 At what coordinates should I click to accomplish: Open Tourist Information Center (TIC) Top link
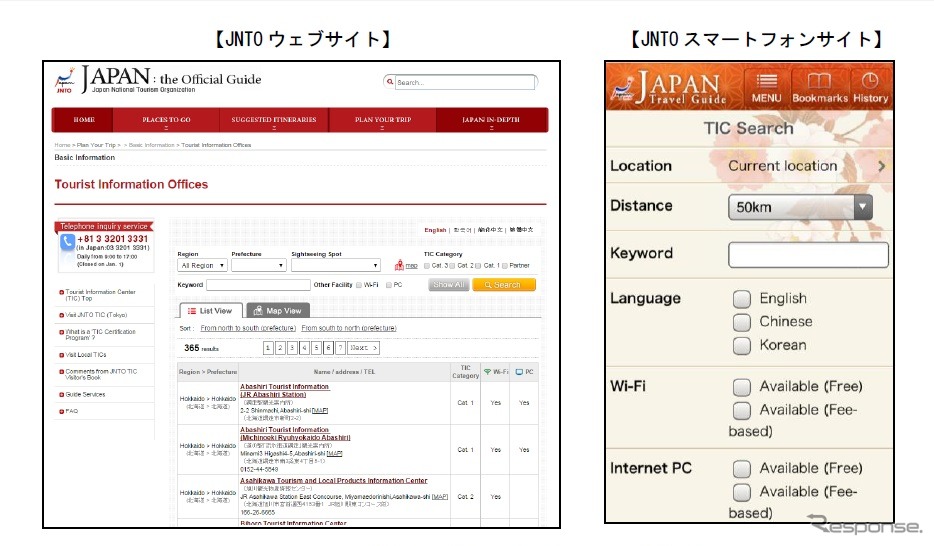tap(100, 295)
